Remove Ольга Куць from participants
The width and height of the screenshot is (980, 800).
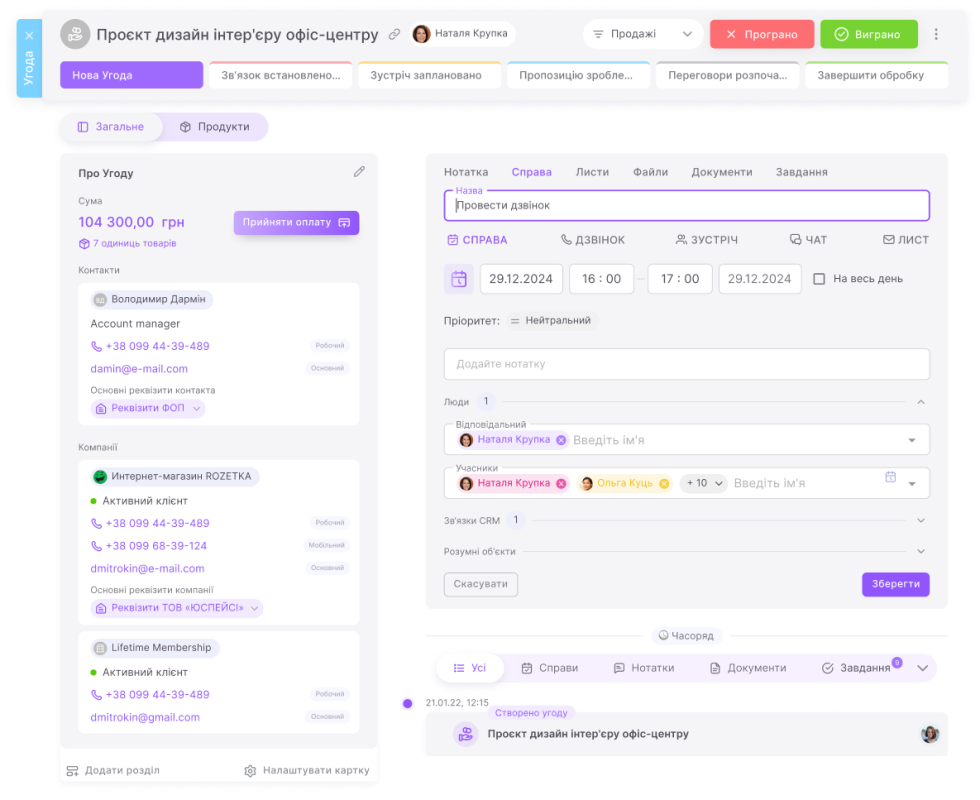tap(662, 483)
